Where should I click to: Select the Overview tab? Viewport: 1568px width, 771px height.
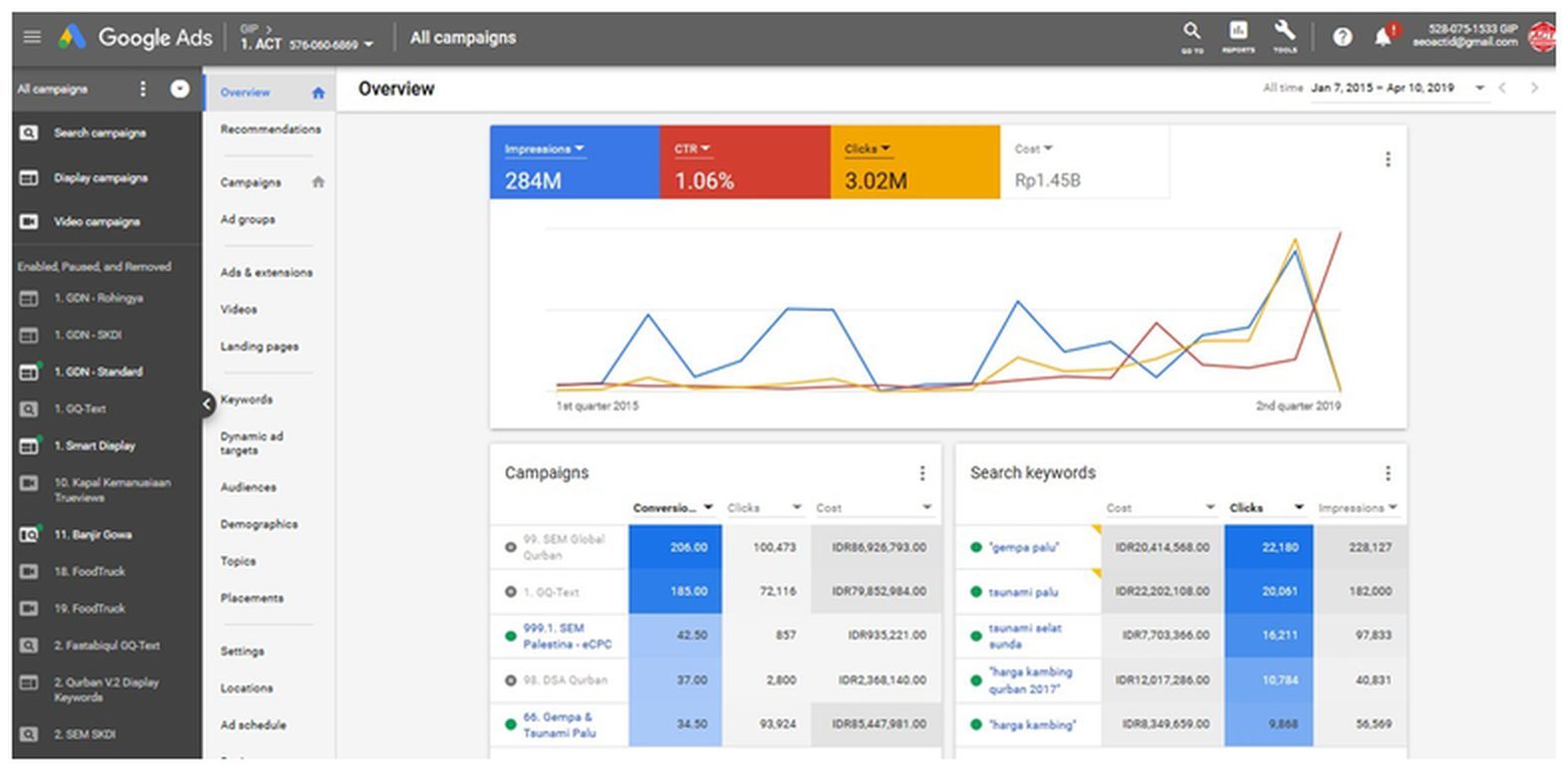click(245, 92)
